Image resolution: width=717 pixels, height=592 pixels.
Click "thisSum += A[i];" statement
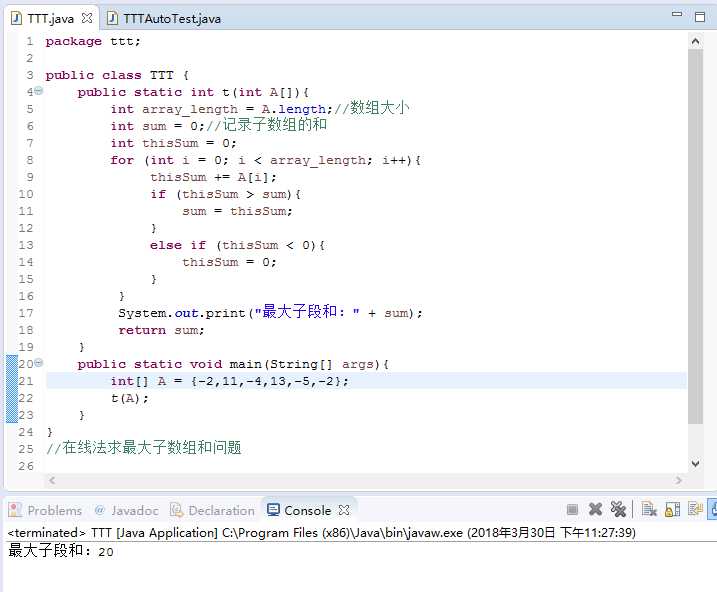[x=213, y=177]
